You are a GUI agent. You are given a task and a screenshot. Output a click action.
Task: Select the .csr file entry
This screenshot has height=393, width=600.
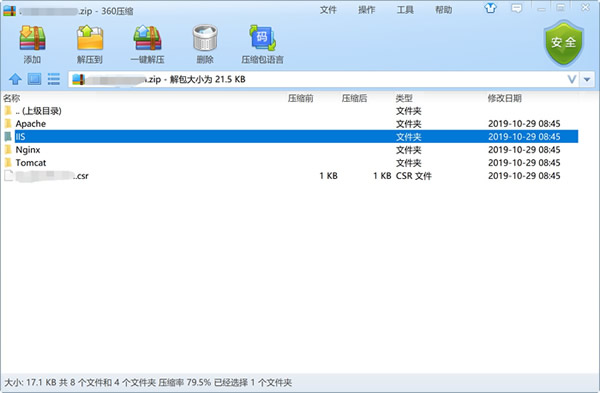tap(291, 176)
